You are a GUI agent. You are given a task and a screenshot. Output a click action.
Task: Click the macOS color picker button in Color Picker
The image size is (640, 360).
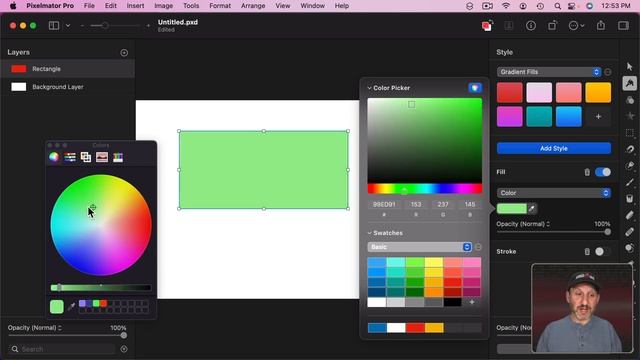[475, 88]
